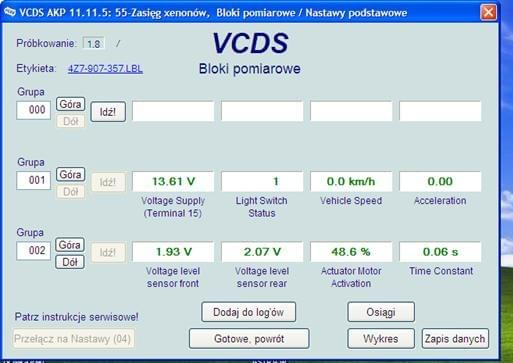Open the 4Z7-907-357.LBL label file link

coord(105,69)
